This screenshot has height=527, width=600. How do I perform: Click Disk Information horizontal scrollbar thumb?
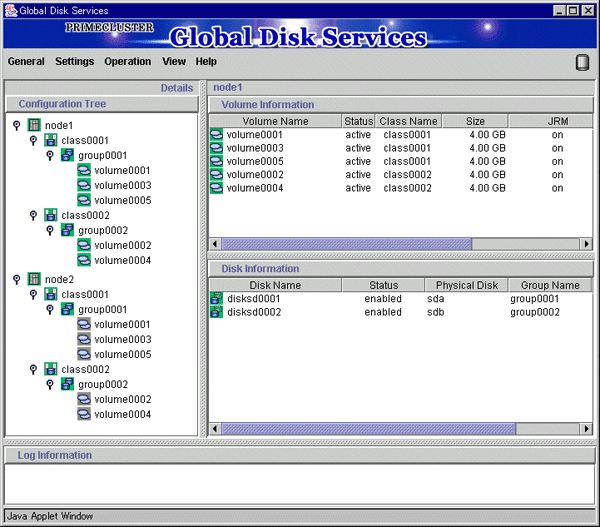(x=368, y=429)
